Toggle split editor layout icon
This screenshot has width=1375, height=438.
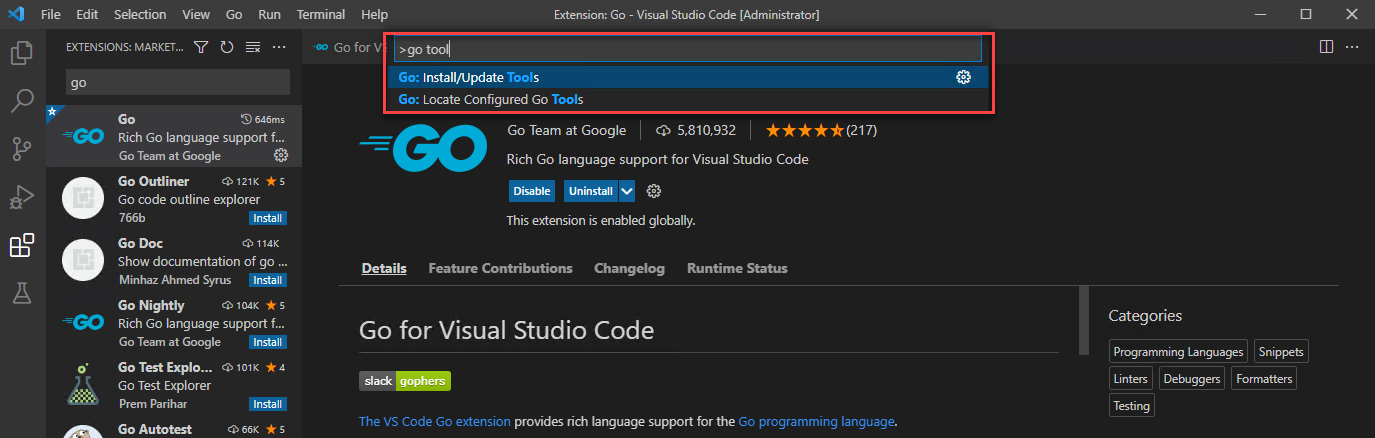(1326, 47)
